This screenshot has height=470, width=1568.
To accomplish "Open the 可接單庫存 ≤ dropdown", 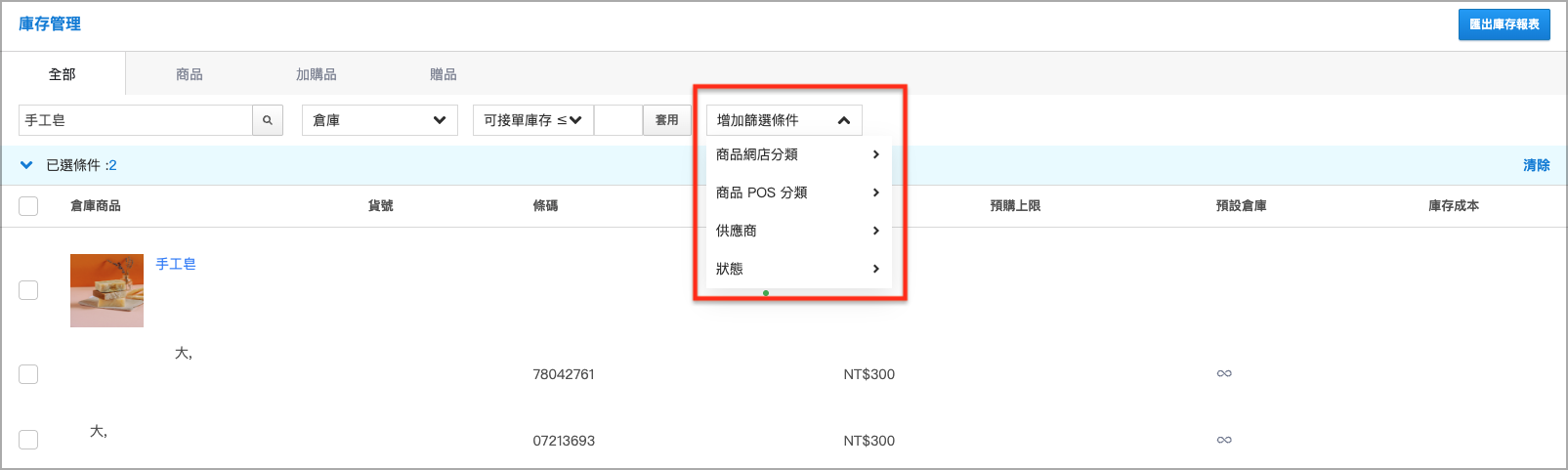I will (x=533, y=120).
